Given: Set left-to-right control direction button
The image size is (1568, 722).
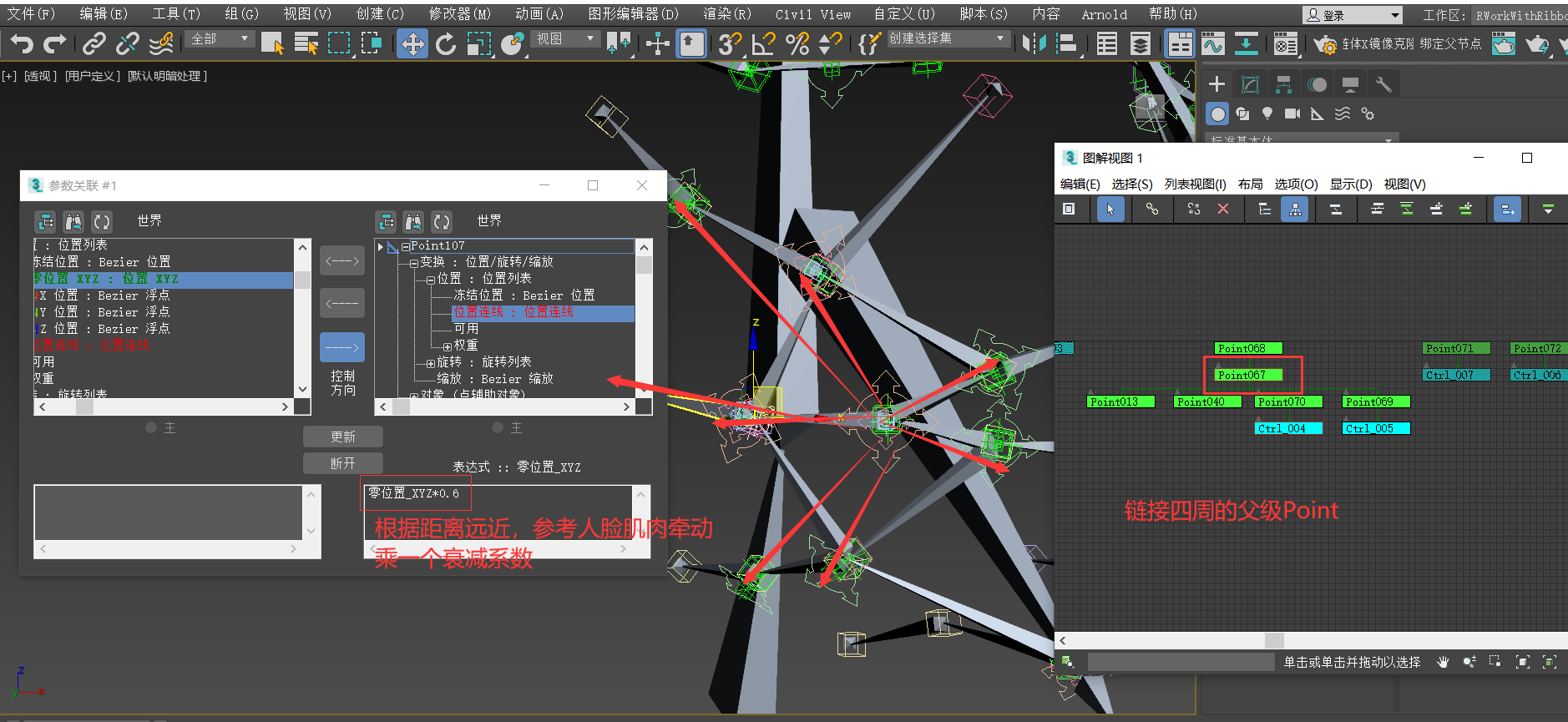Looking at the screenshot, I should click(x=342, y=347).
